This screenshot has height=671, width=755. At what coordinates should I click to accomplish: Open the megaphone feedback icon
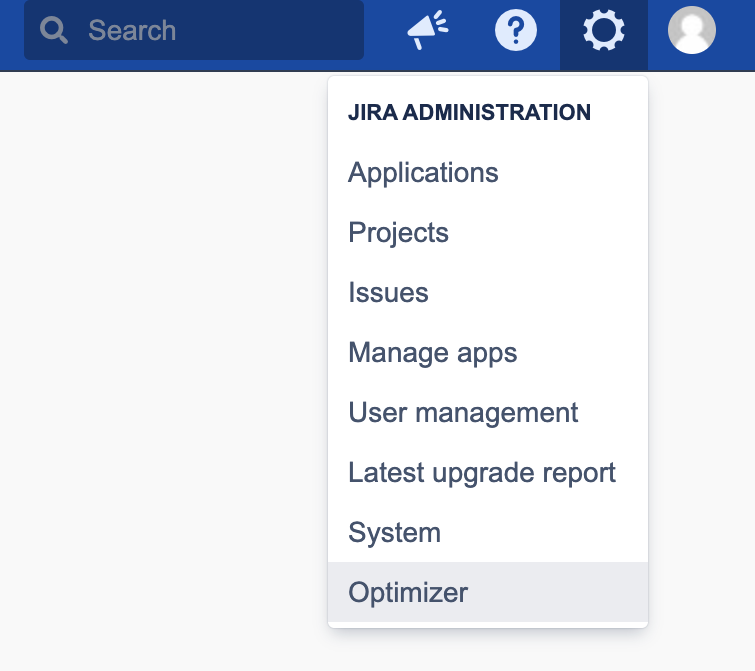tap(428, 31)
